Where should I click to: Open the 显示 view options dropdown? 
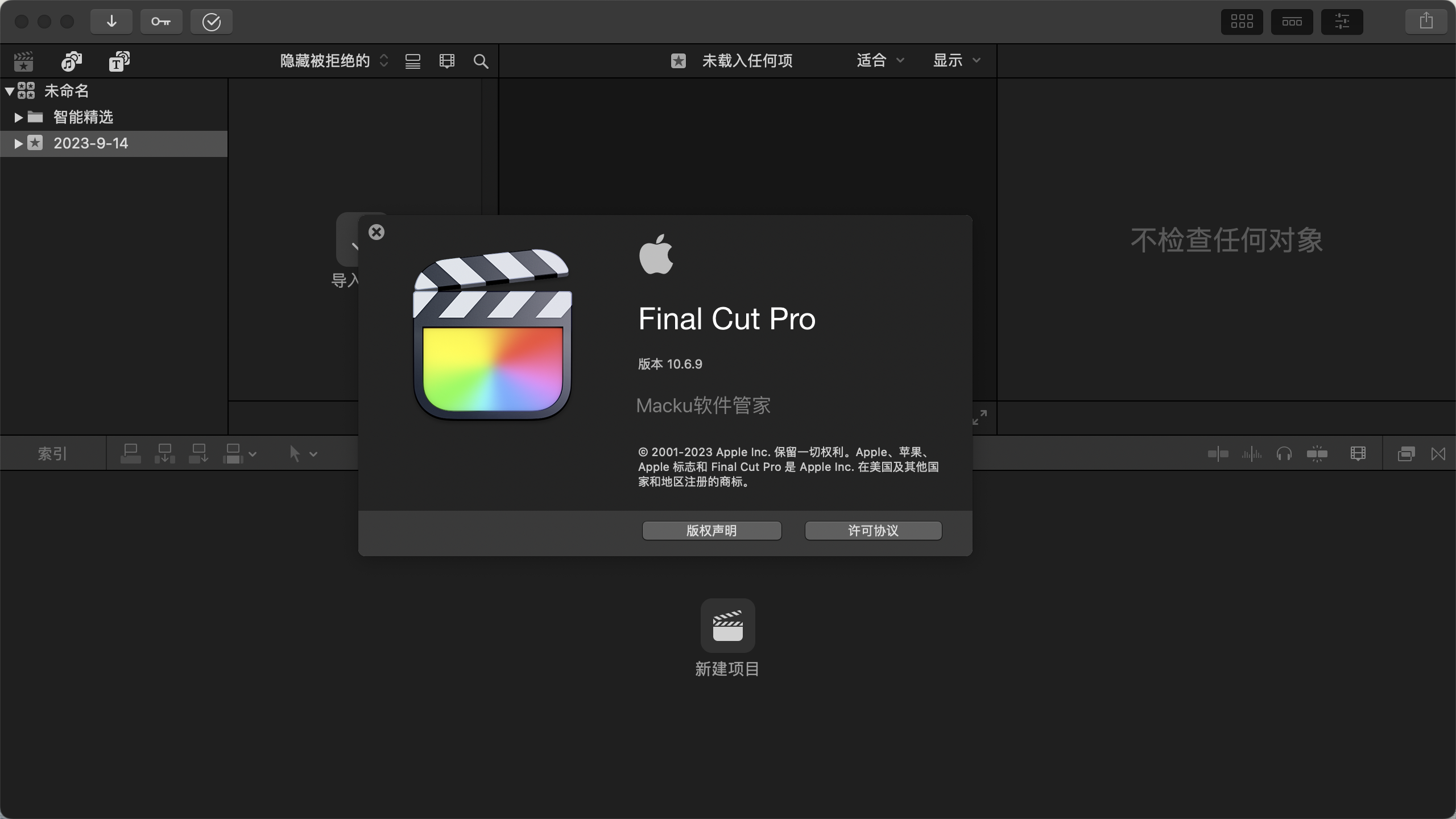pyautogui.click(x=957, y=60)
